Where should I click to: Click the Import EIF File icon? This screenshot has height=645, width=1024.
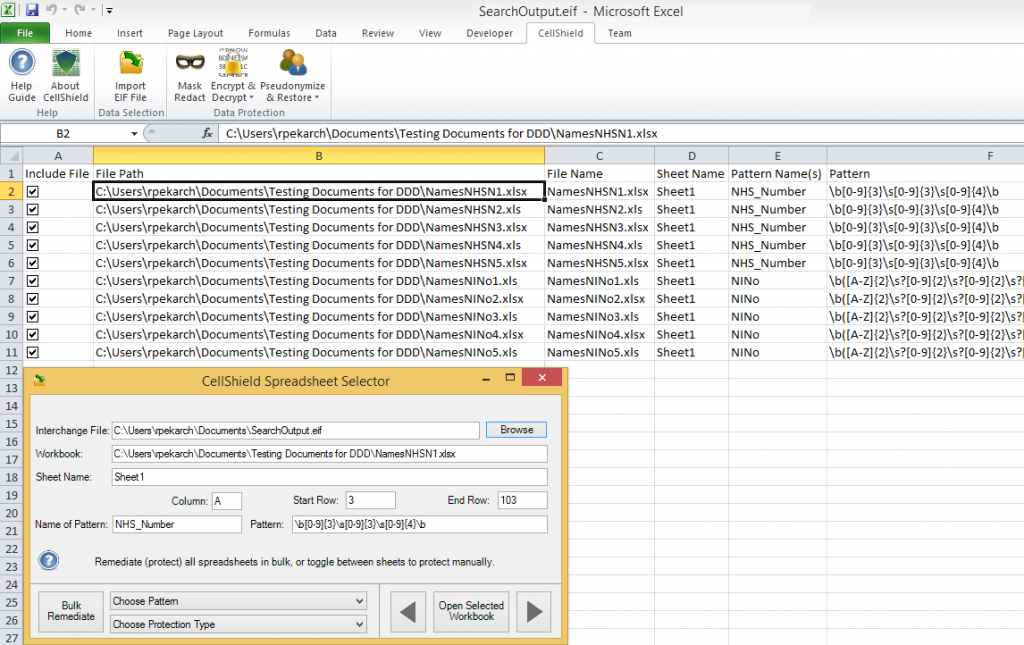pyautogui.click(x=131, y=64)
